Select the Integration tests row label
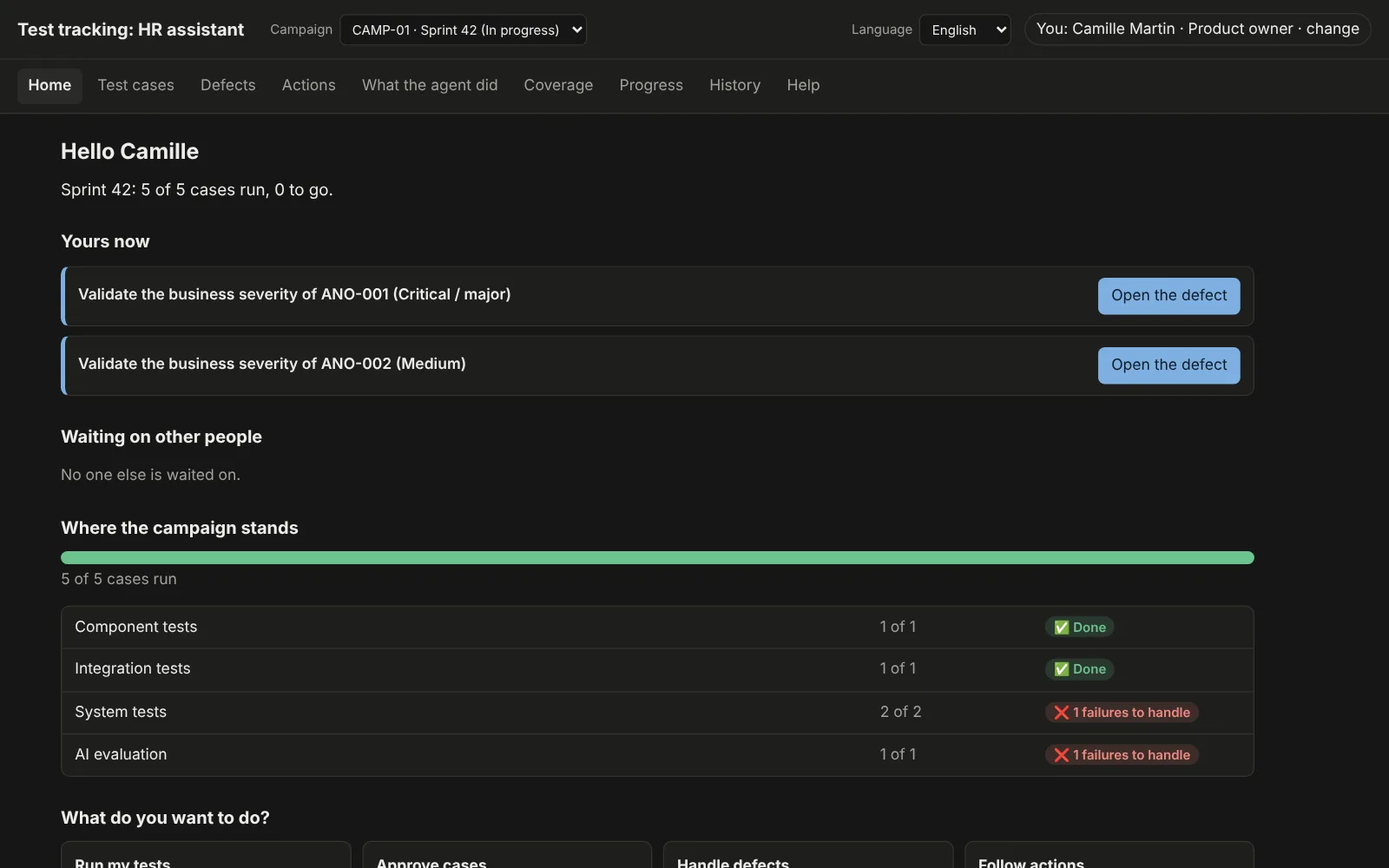1389x868 pixels. [132, 668]
